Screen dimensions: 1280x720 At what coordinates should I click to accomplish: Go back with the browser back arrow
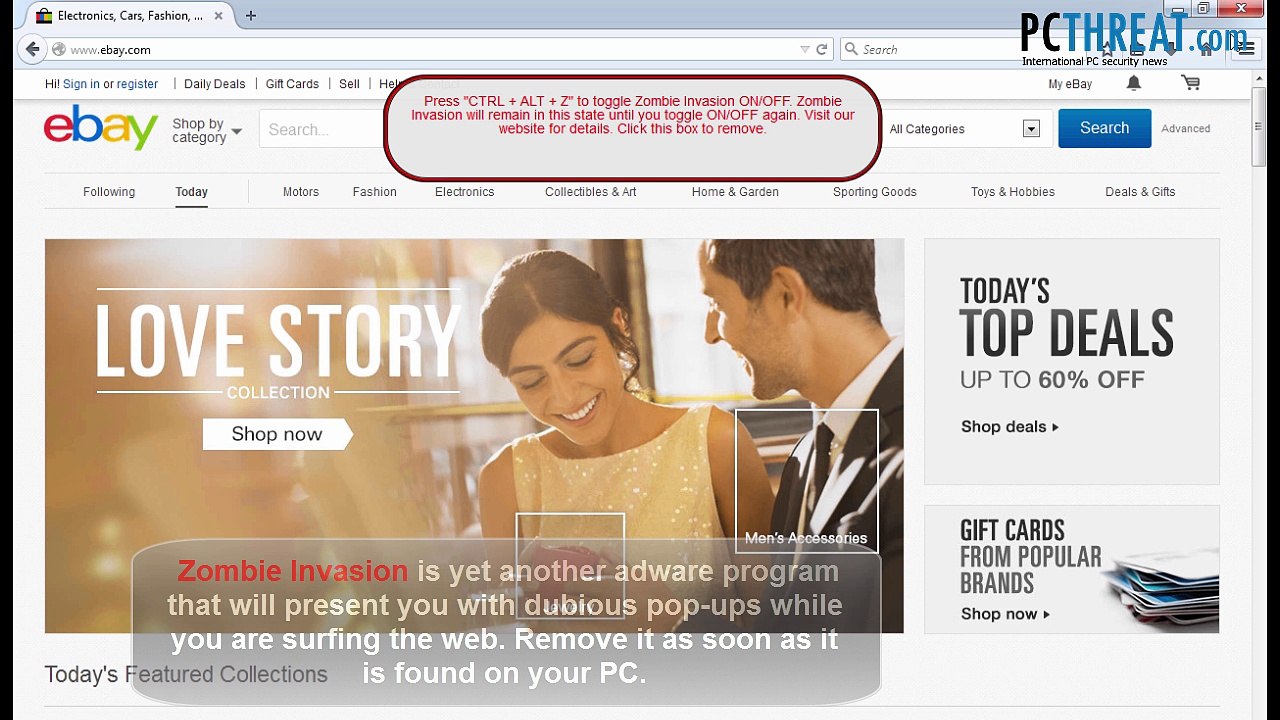pyautogui.click(x=33, y=49)
